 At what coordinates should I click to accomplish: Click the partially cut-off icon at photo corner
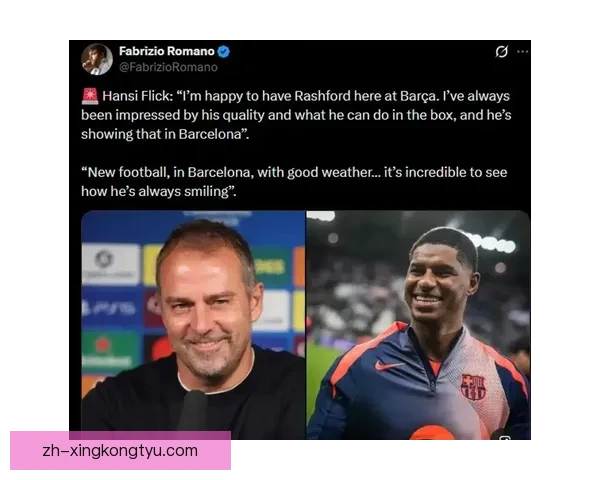[x=505, y=437]
